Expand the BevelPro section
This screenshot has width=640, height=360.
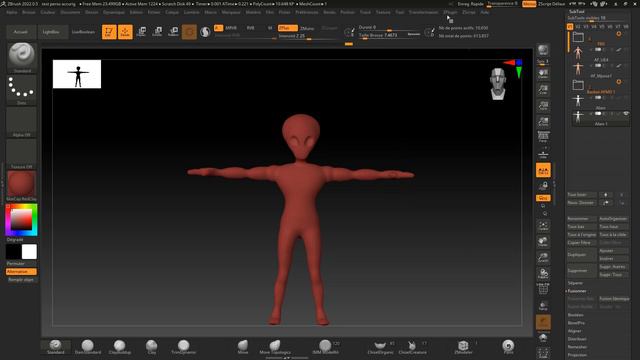click(576, 323)
